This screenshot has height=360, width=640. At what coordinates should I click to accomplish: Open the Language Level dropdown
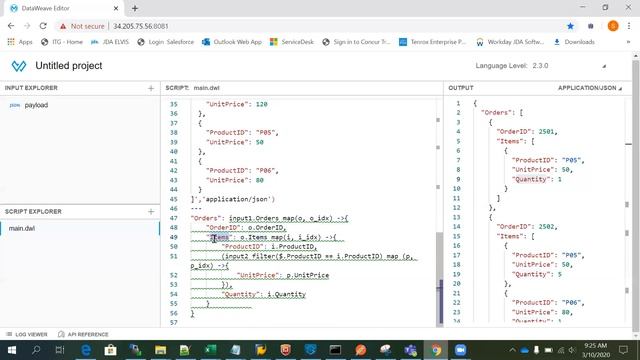tap(604, 66)
